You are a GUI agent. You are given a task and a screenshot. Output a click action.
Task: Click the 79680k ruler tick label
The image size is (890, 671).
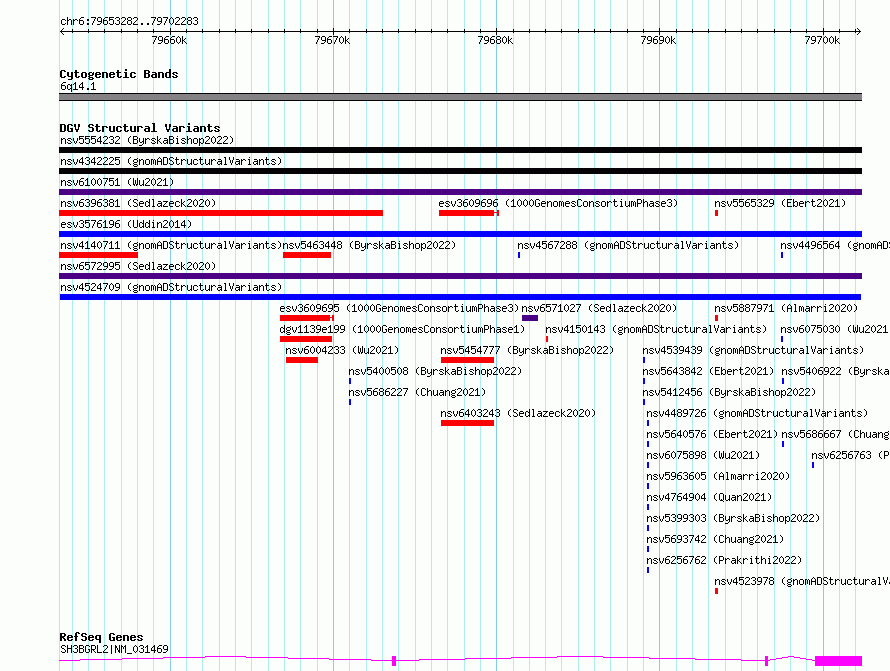(x=495, y=40)
